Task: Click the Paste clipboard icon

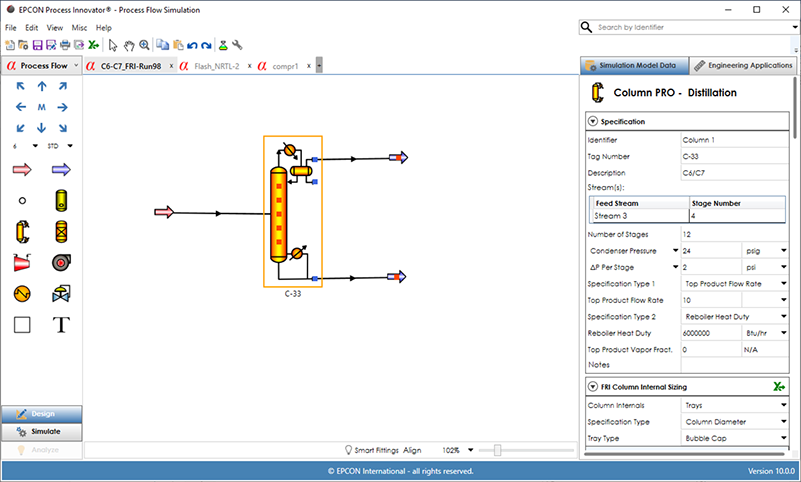Action: (178, 45)
